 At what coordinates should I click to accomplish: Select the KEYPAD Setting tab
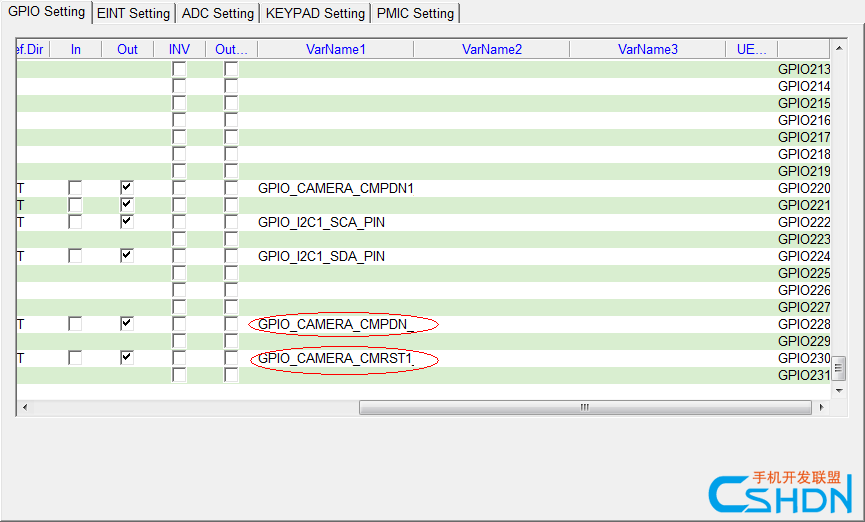[316, 13]
